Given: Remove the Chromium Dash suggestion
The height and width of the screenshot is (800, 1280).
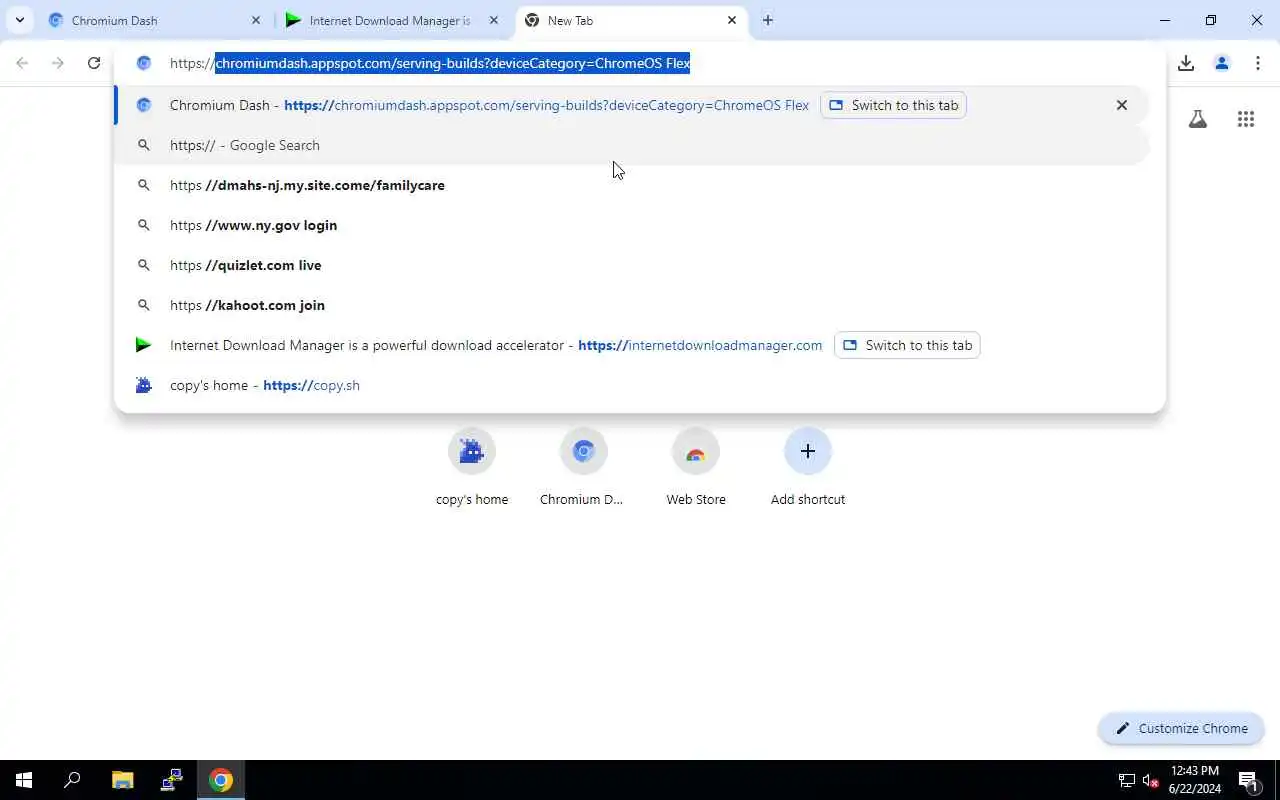Looking at the screenshot, I should point(1122,105).
